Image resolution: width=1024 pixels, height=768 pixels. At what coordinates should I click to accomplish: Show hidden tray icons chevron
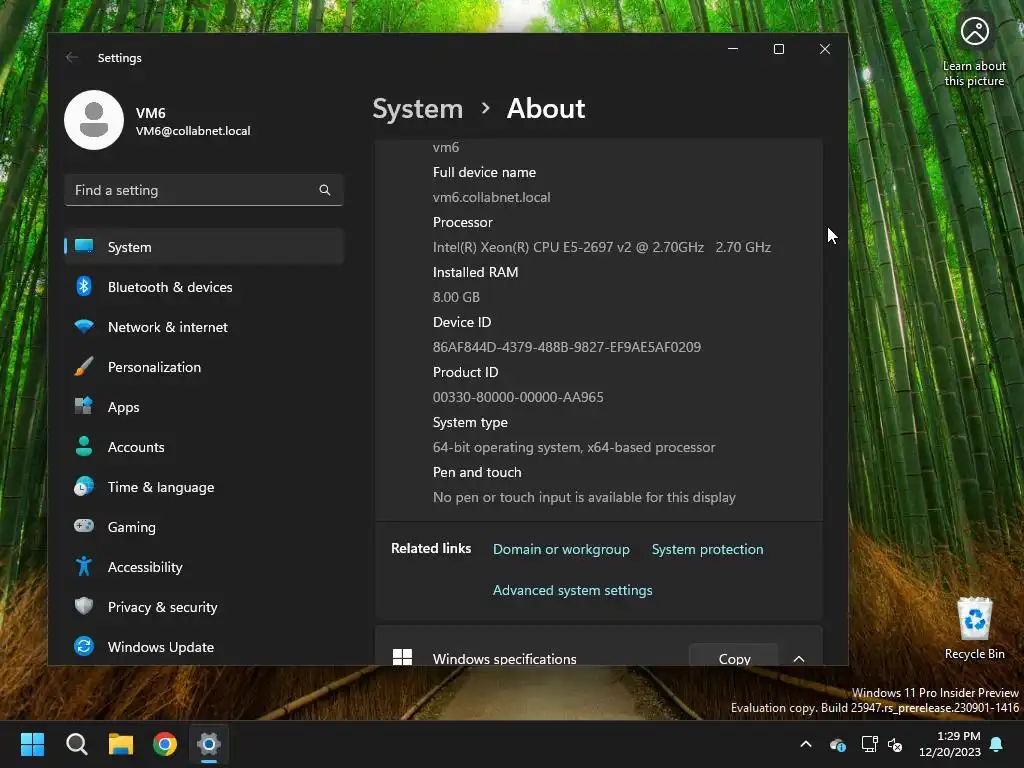point(806,744)
